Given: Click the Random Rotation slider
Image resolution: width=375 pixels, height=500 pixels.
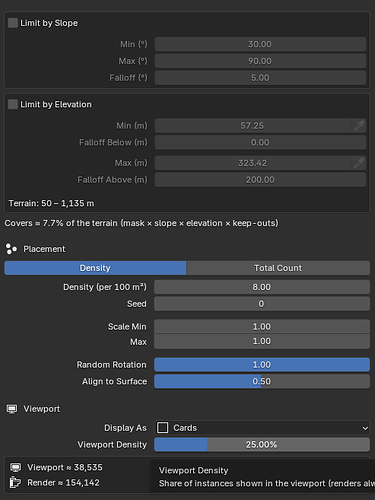Looking at the screenshot, I should tap(262, 365).
